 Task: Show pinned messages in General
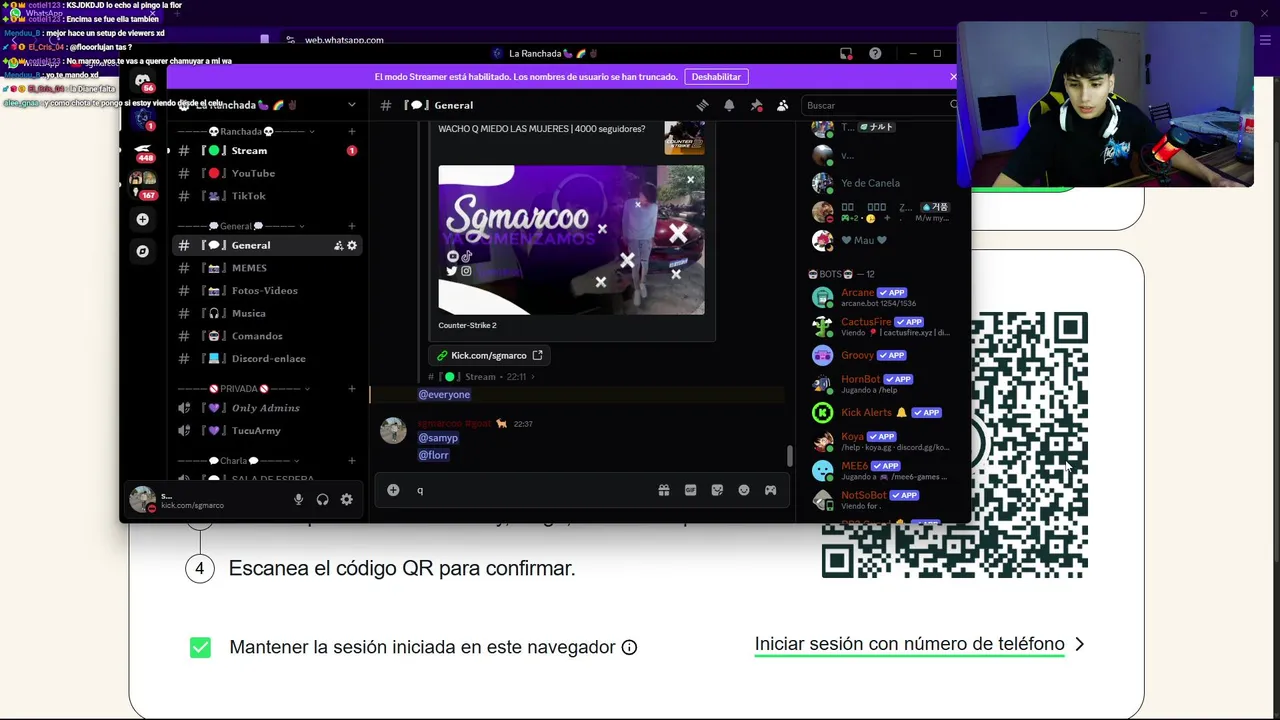[756, 105]
